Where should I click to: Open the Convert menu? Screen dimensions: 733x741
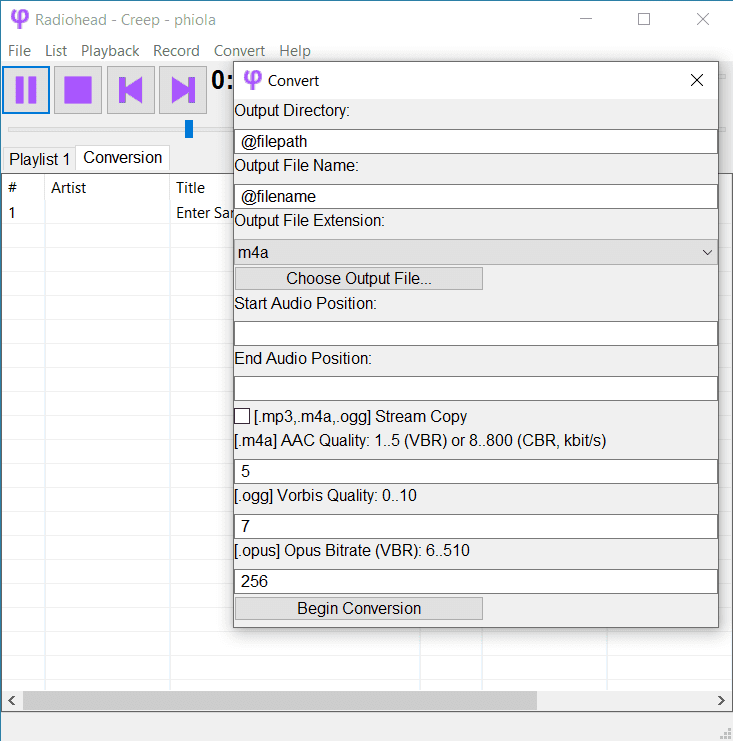click(239, 51)
